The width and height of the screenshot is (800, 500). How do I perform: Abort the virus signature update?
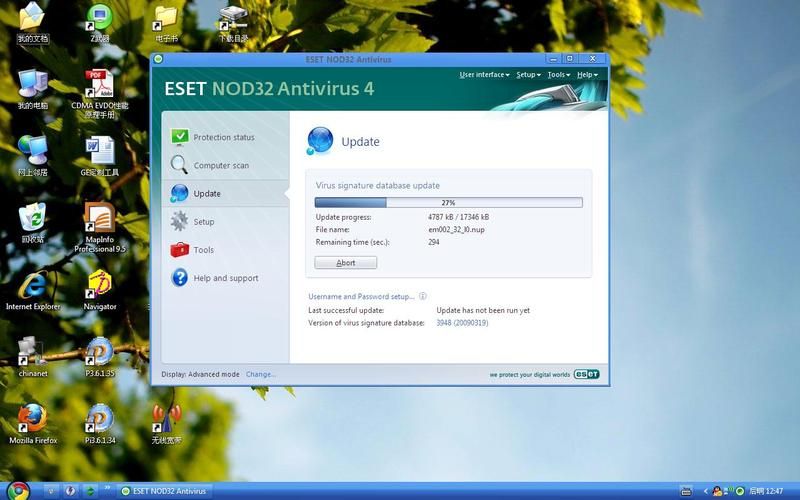click(345, 263)
